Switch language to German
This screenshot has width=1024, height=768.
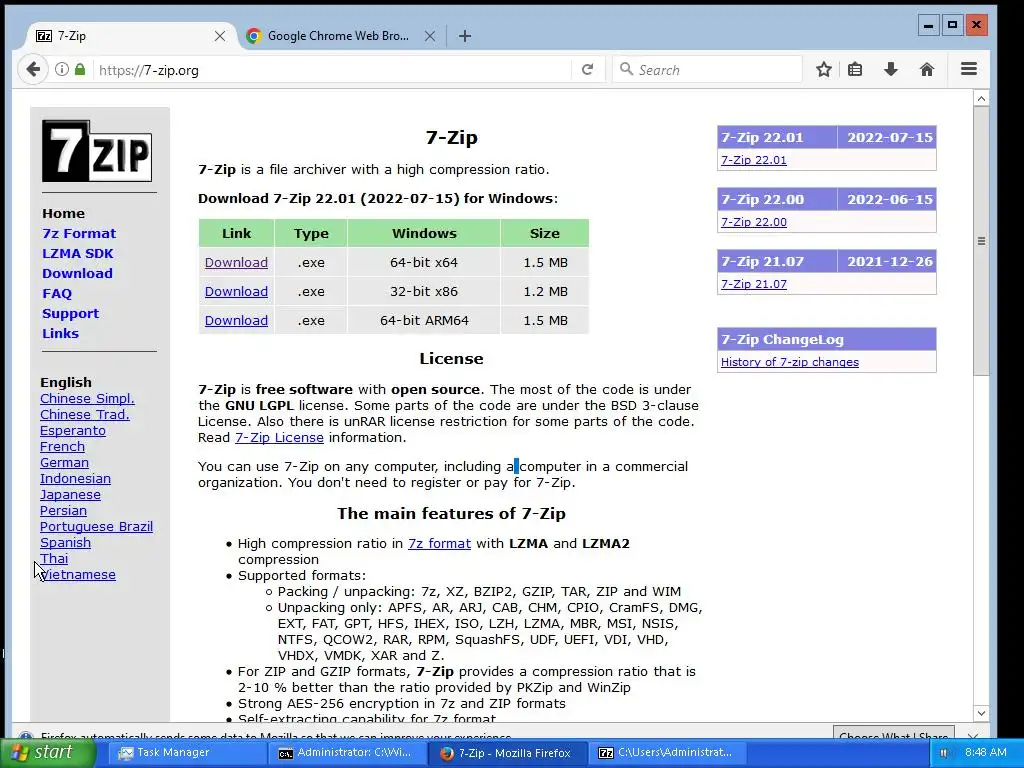[x=64, y=462]
